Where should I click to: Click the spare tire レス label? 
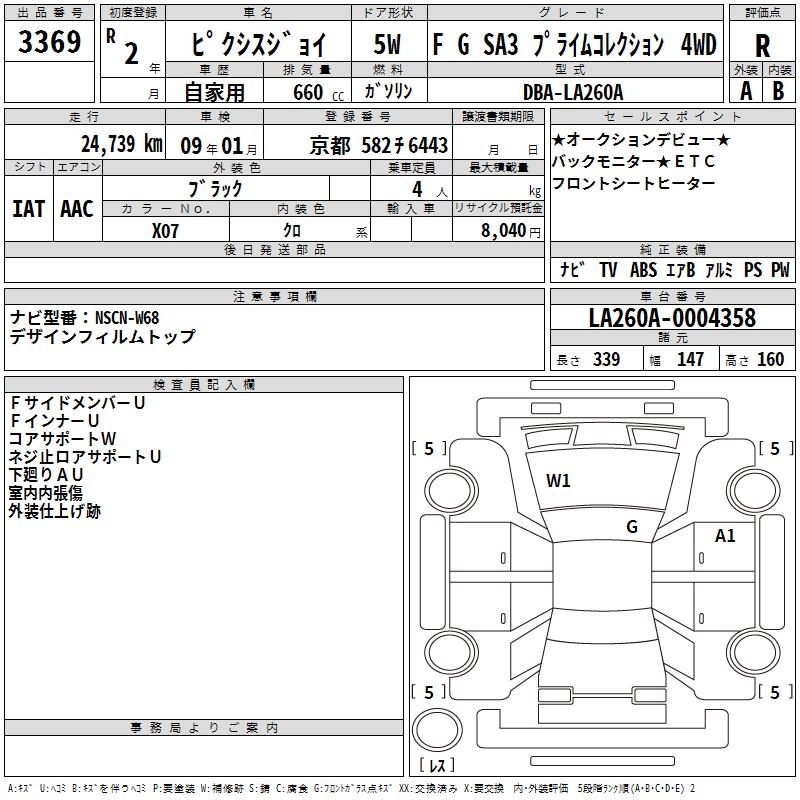pyautogui.click(x=437, y=764)
